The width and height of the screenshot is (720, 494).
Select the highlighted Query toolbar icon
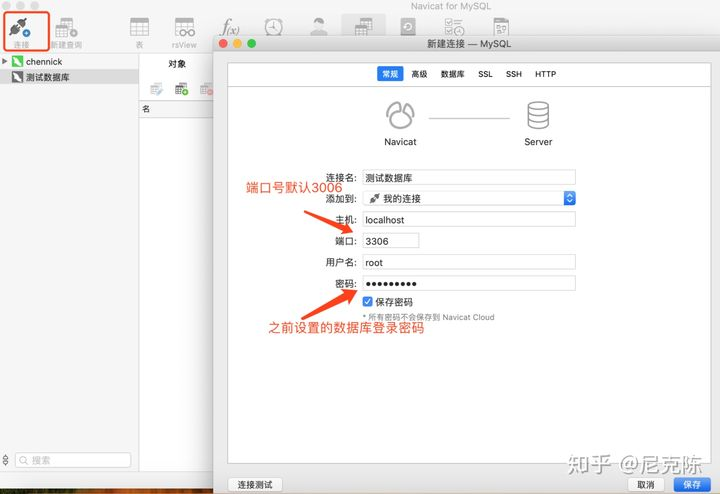tap(363, 26)
